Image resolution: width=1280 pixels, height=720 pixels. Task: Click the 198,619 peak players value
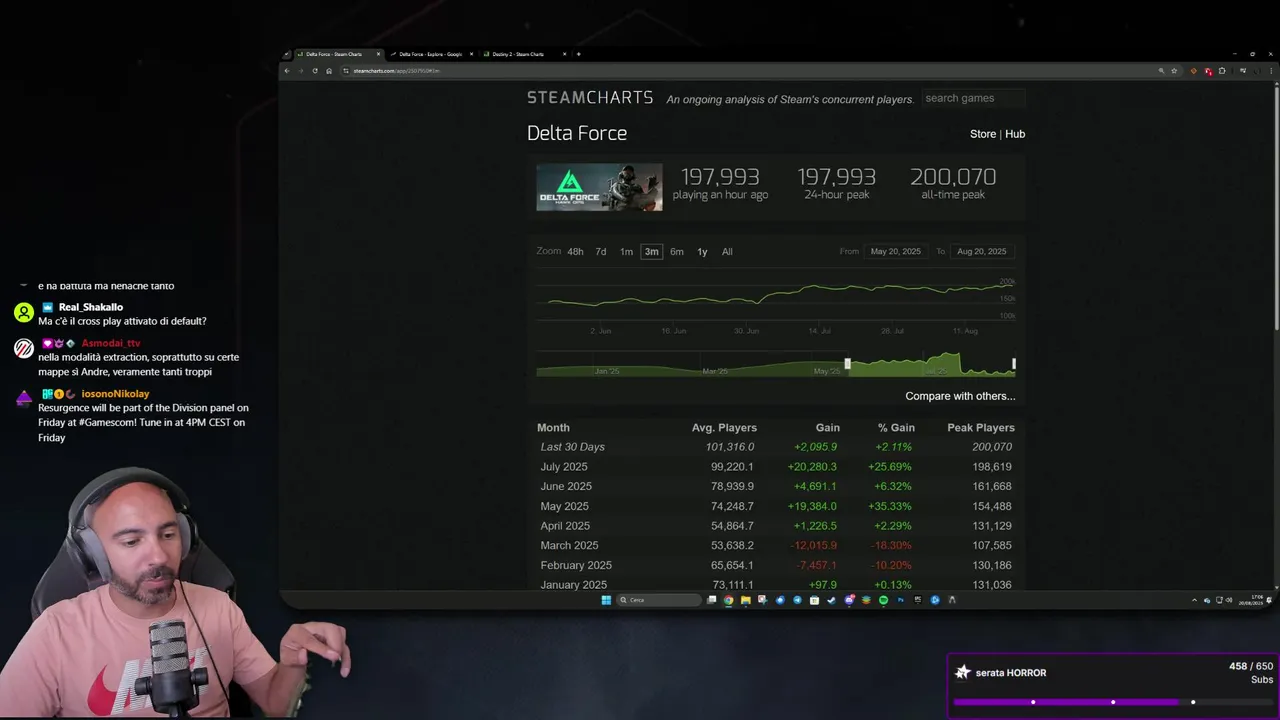(x=992, y=467)
